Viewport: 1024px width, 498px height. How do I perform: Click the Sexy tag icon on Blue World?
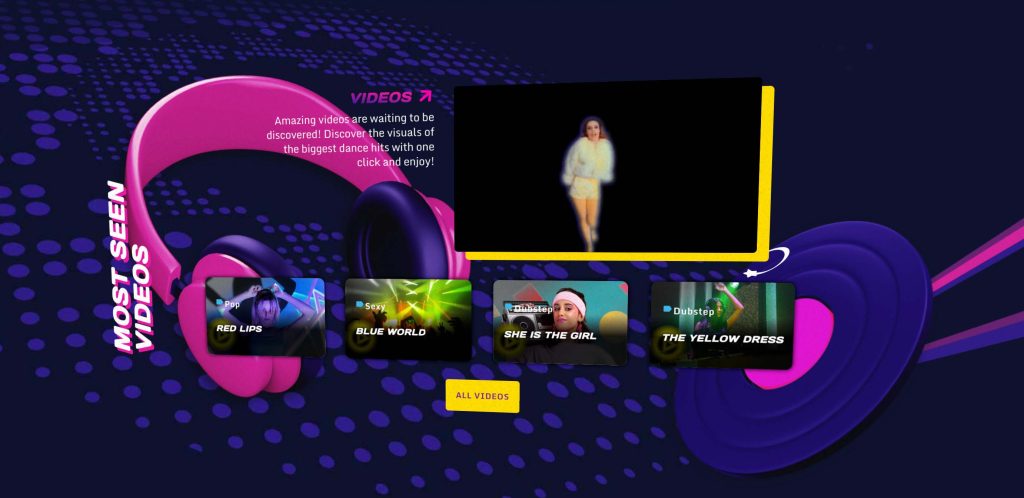(359, 305)
